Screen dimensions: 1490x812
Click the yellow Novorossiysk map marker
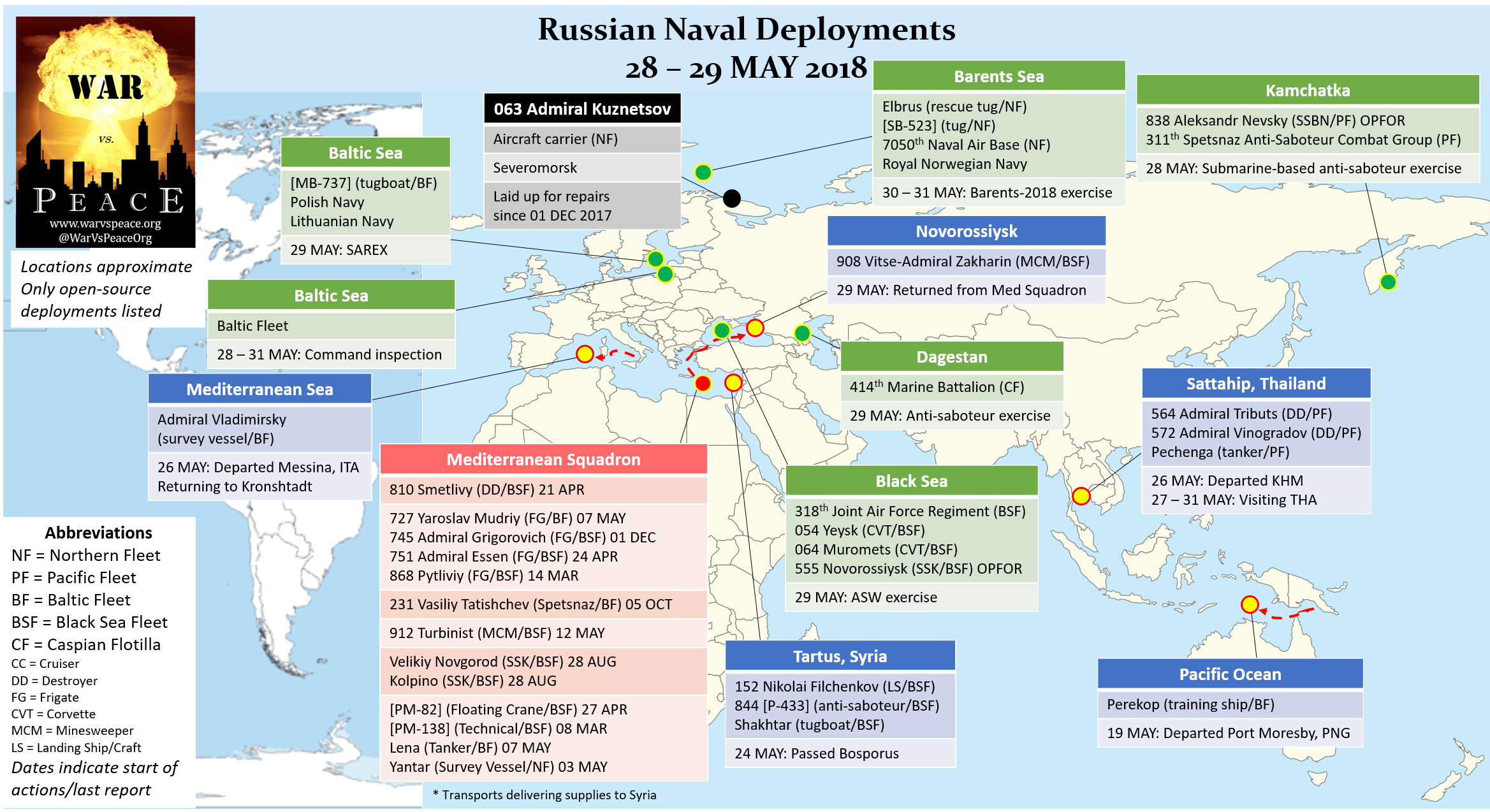click(x=755, y=328)
